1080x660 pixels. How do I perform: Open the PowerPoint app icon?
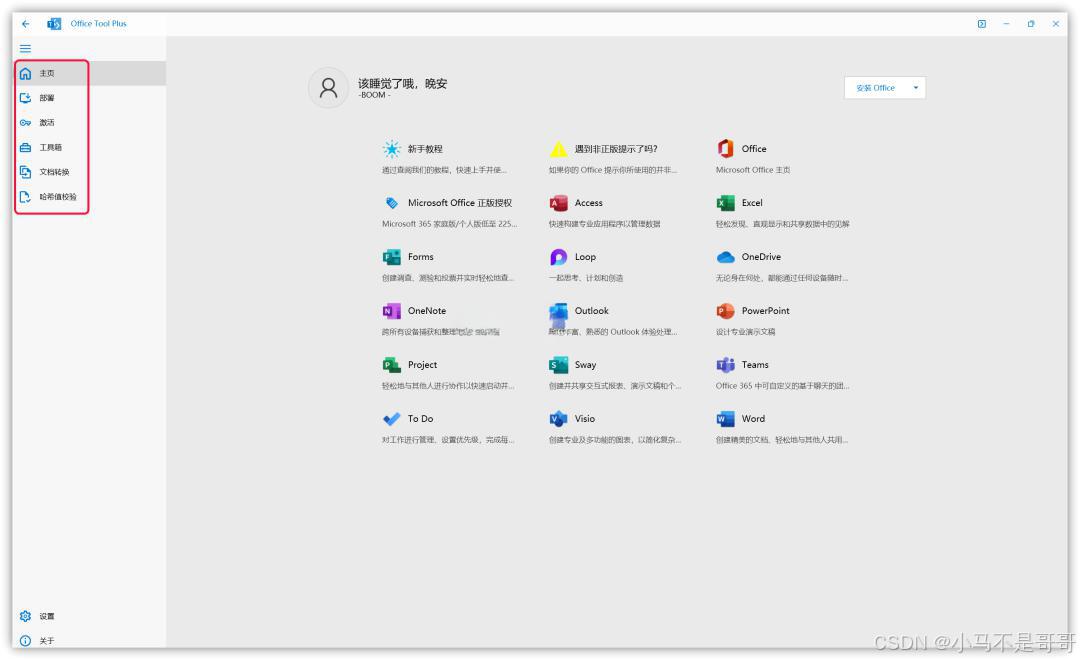click(x=725, y=311)
